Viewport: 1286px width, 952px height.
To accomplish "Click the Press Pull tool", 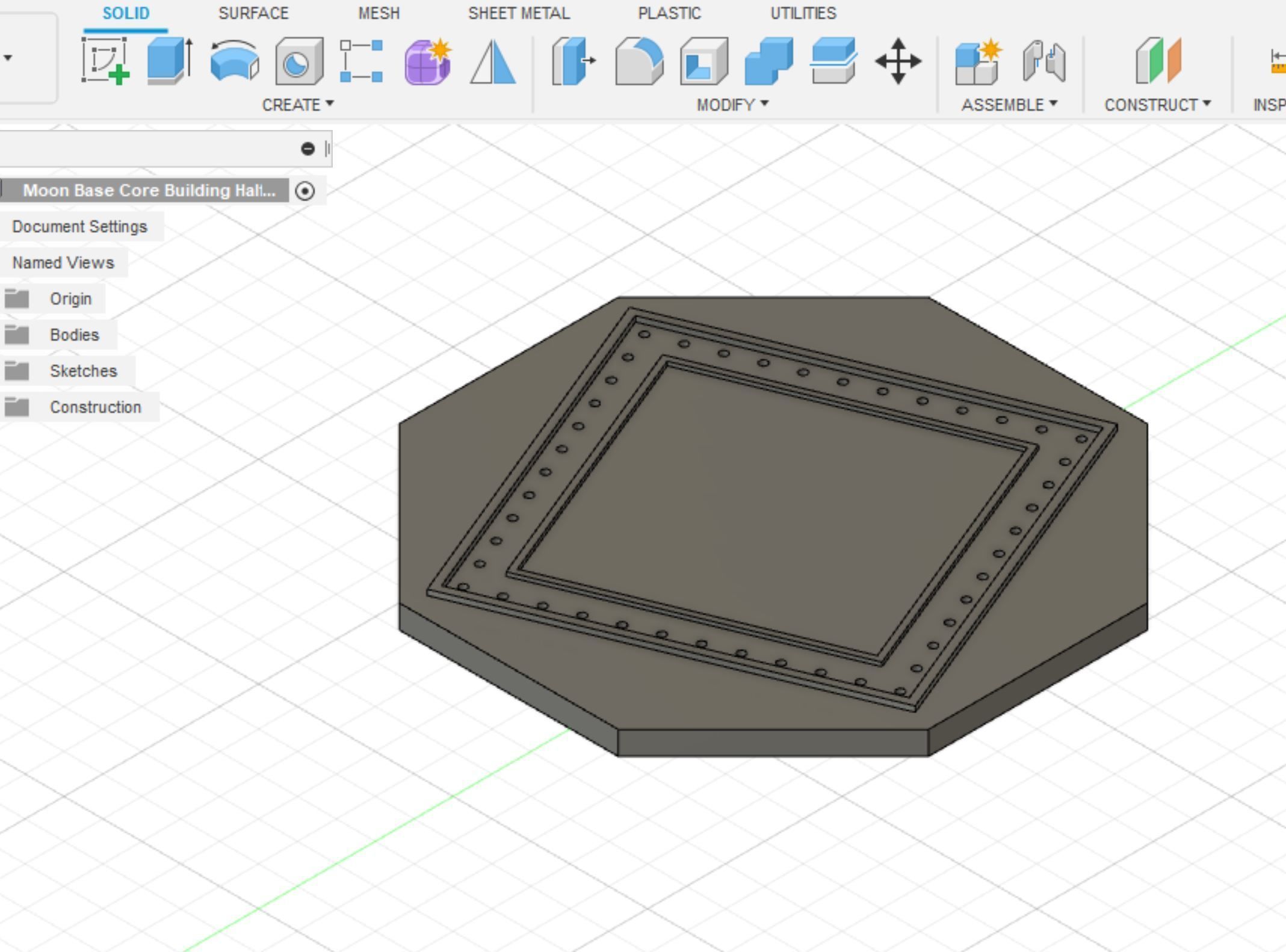I will 573,61.
